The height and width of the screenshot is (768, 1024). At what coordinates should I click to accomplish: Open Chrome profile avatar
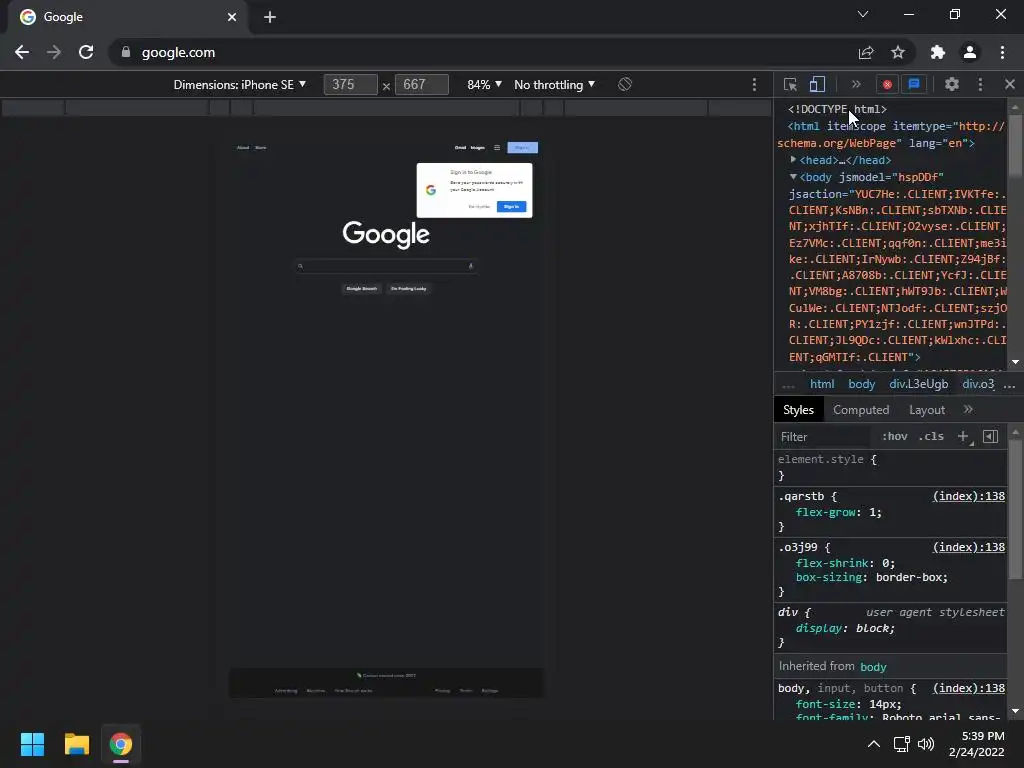click(970, 52)
